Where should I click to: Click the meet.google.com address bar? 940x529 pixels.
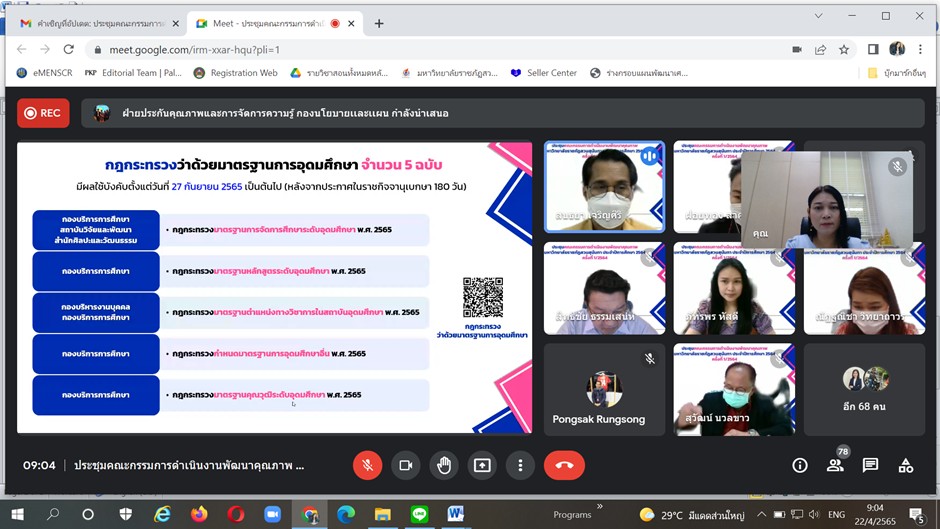click(400, 49)
